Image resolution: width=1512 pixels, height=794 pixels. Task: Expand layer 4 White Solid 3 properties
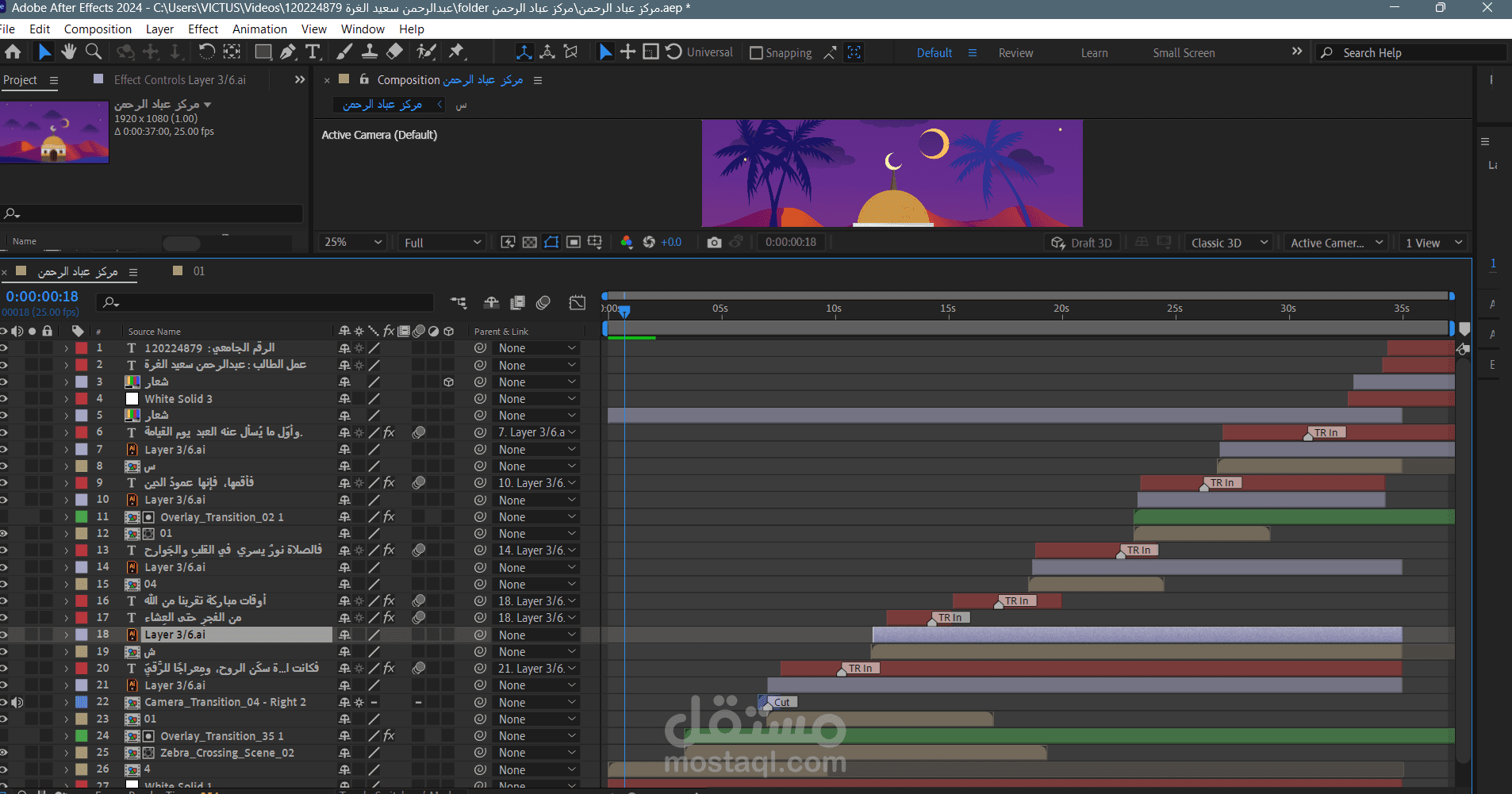66,399
